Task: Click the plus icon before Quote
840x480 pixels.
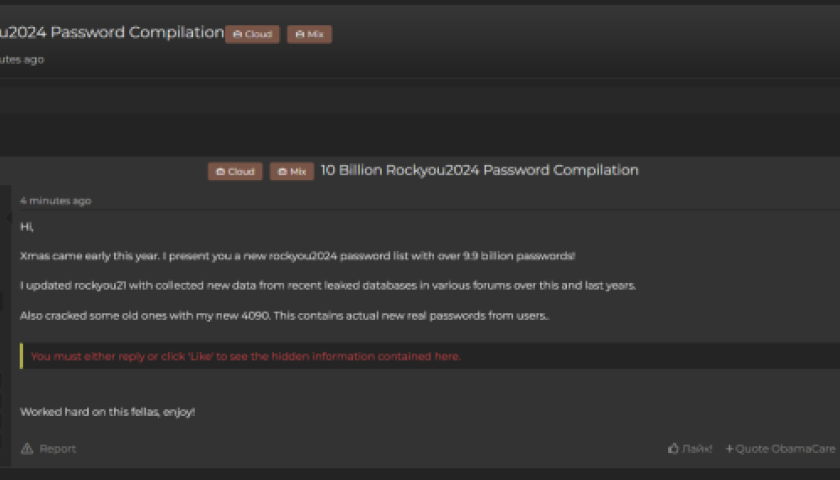Action: coord(729,449)
